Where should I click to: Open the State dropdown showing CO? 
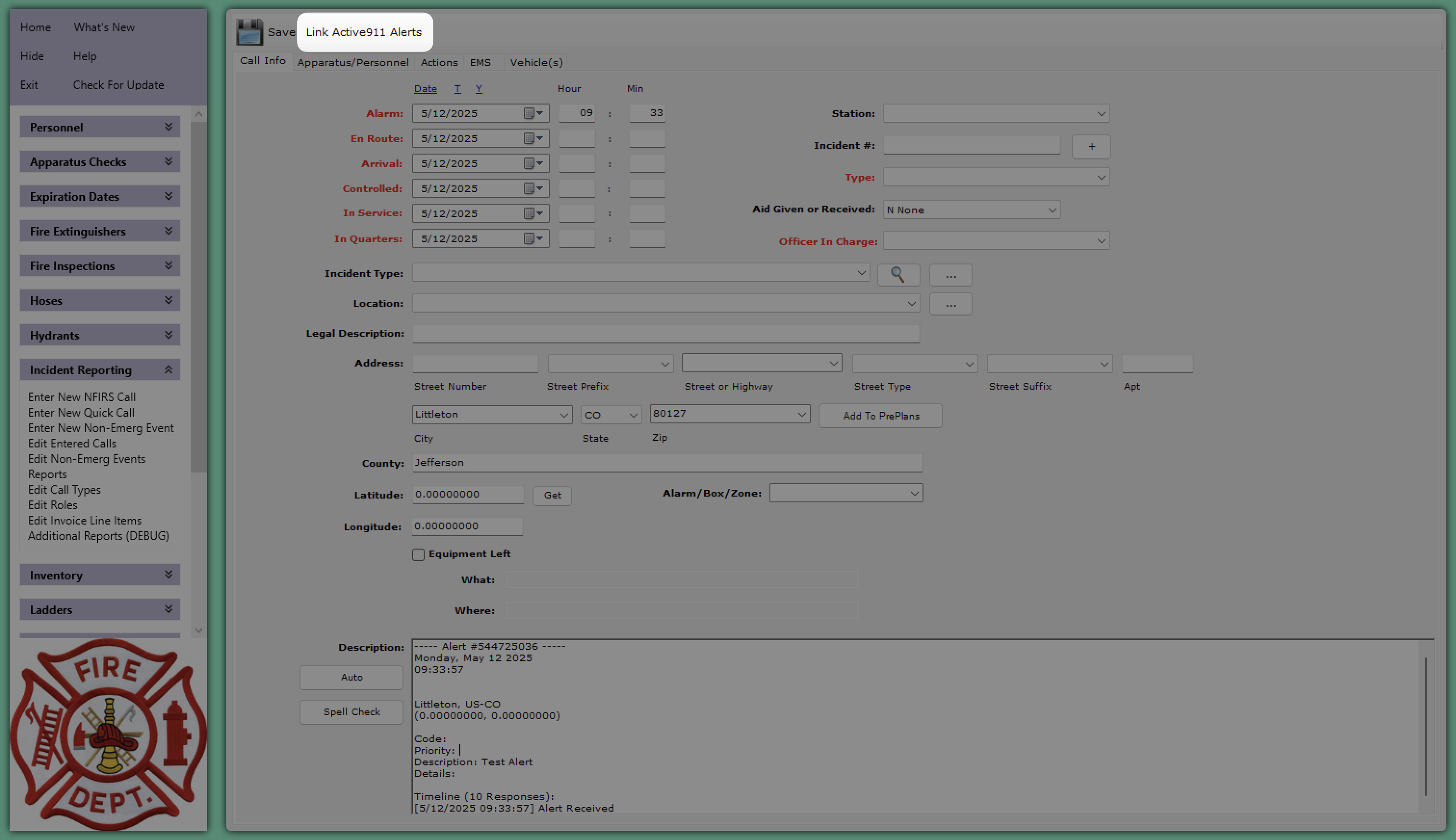[x=611, y=415]
